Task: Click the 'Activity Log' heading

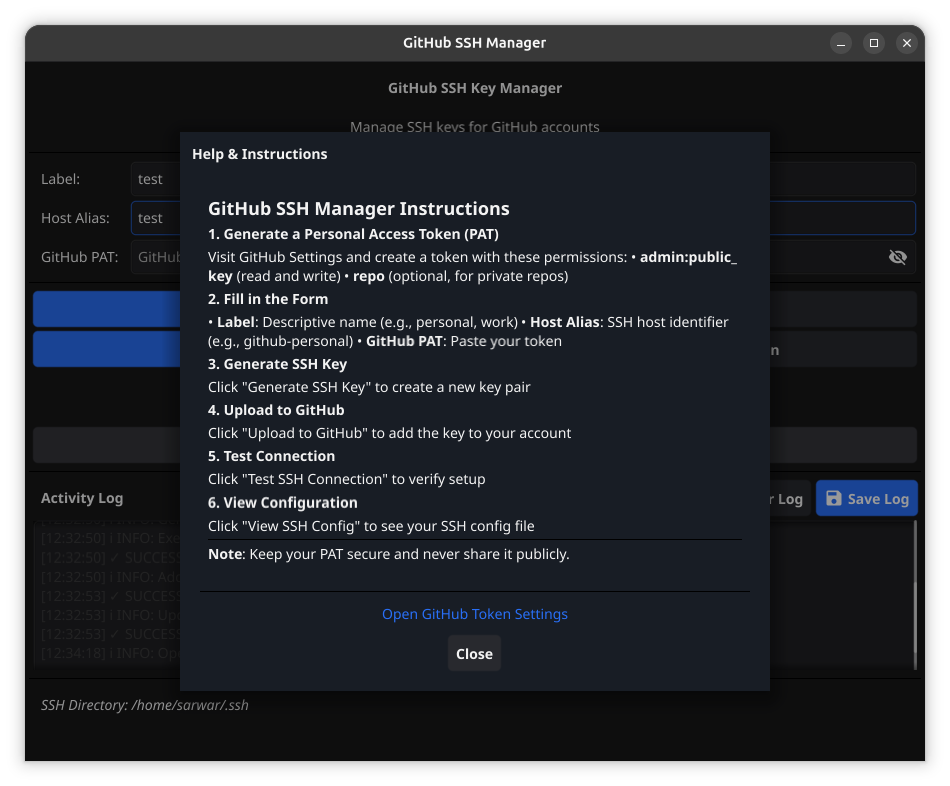Action: pos(82,498)
